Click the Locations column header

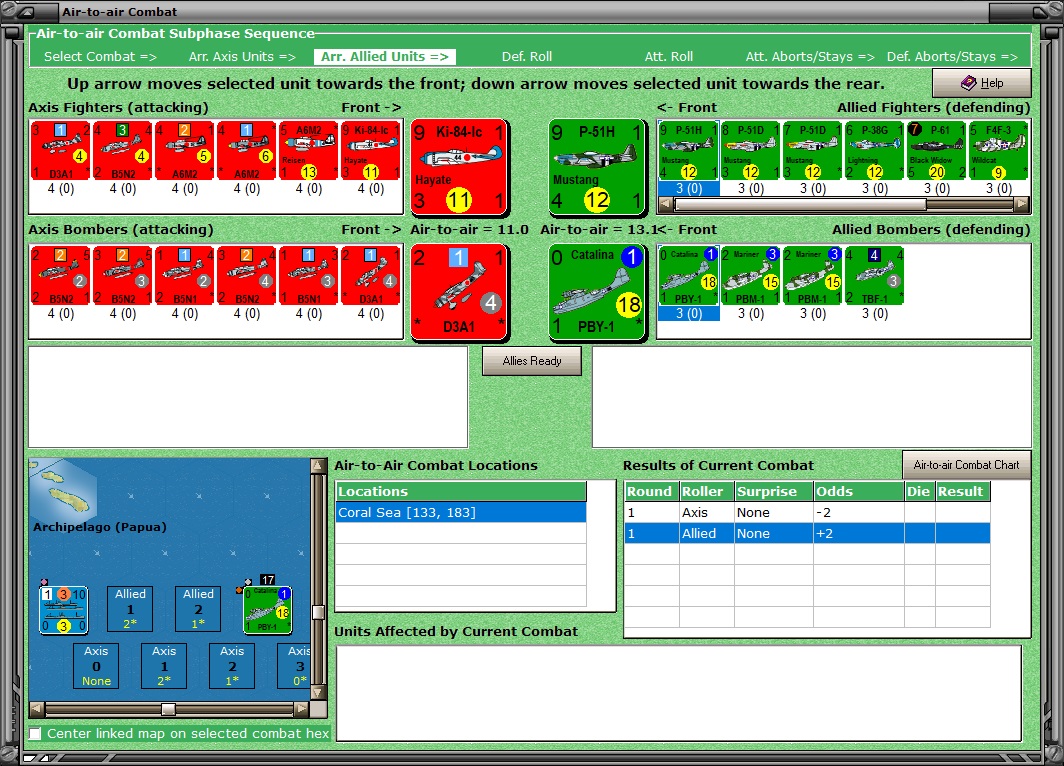point(461,491)
